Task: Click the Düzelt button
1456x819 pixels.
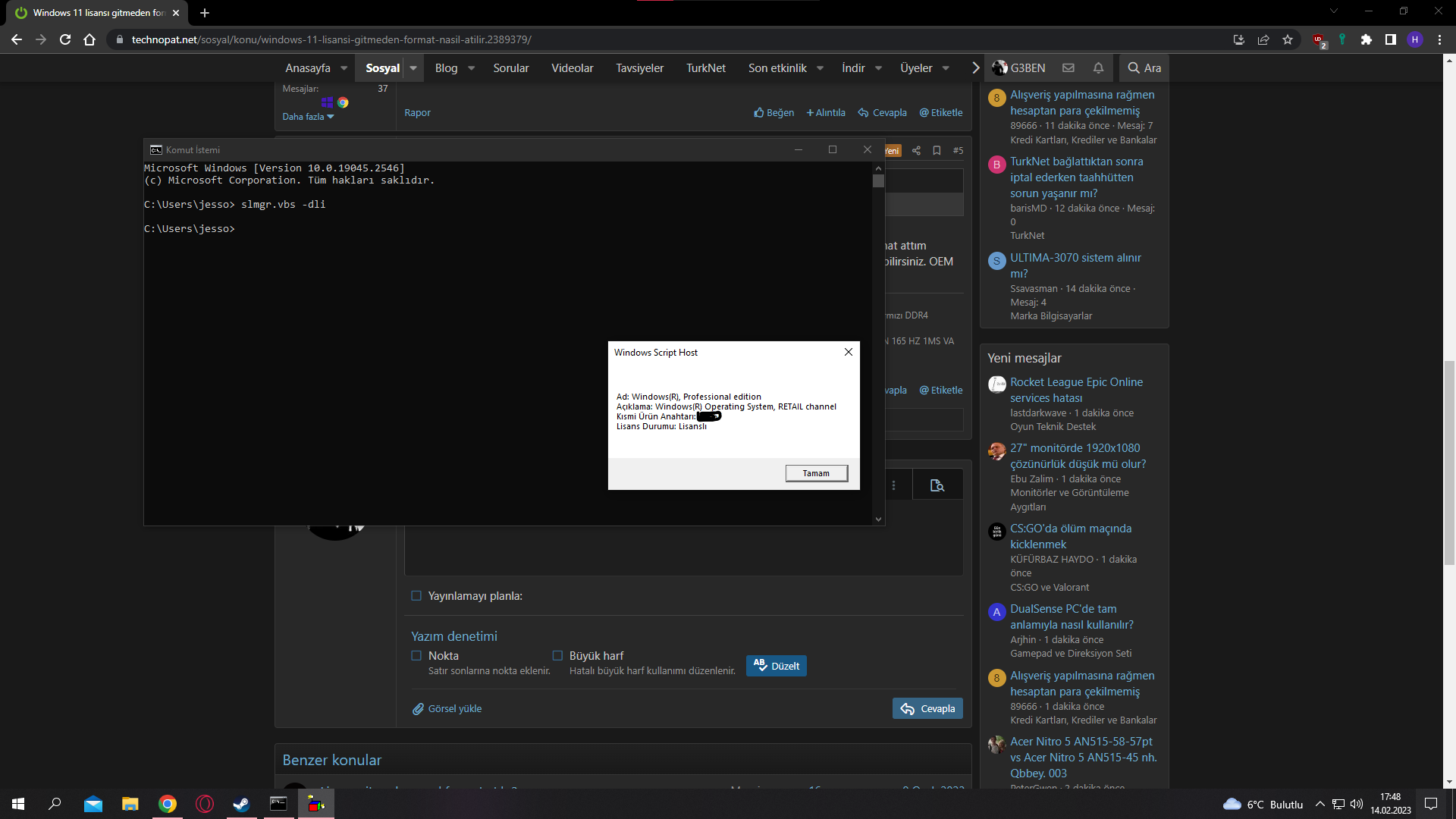Action: point(777,666)
